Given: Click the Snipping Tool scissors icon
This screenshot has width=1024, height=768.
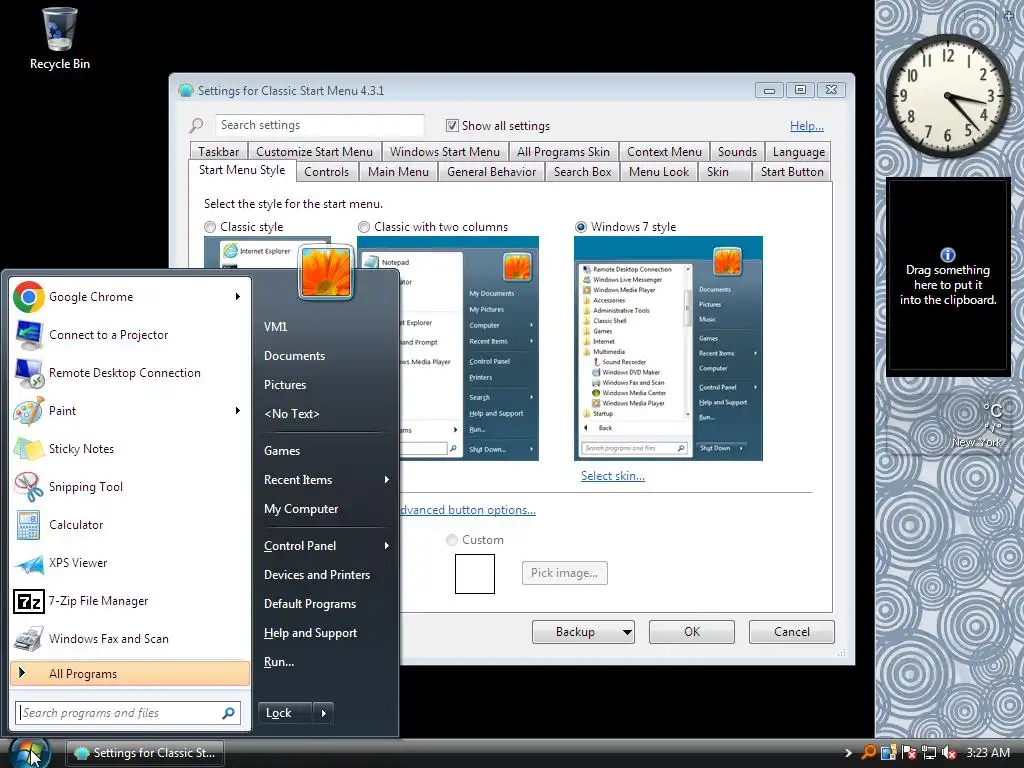Looking at the screenshot, I should (x=29, y=487).
